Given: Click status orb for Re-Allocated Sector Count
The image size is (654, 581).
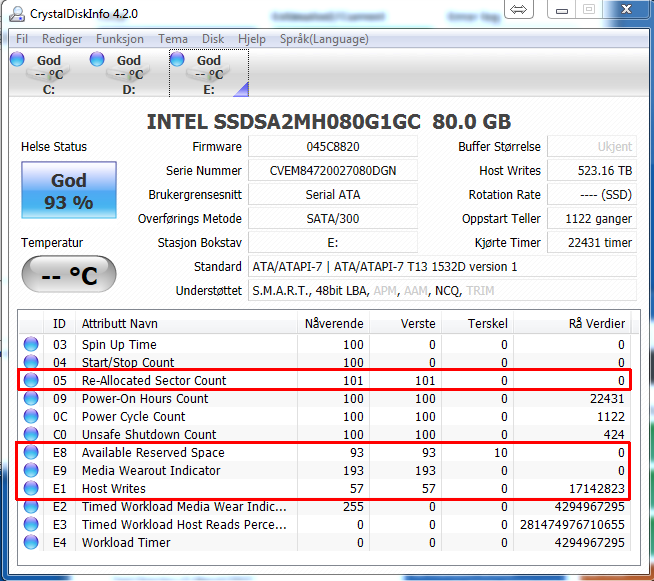Looking at the screenshot, I should click(x=31, y=380).
